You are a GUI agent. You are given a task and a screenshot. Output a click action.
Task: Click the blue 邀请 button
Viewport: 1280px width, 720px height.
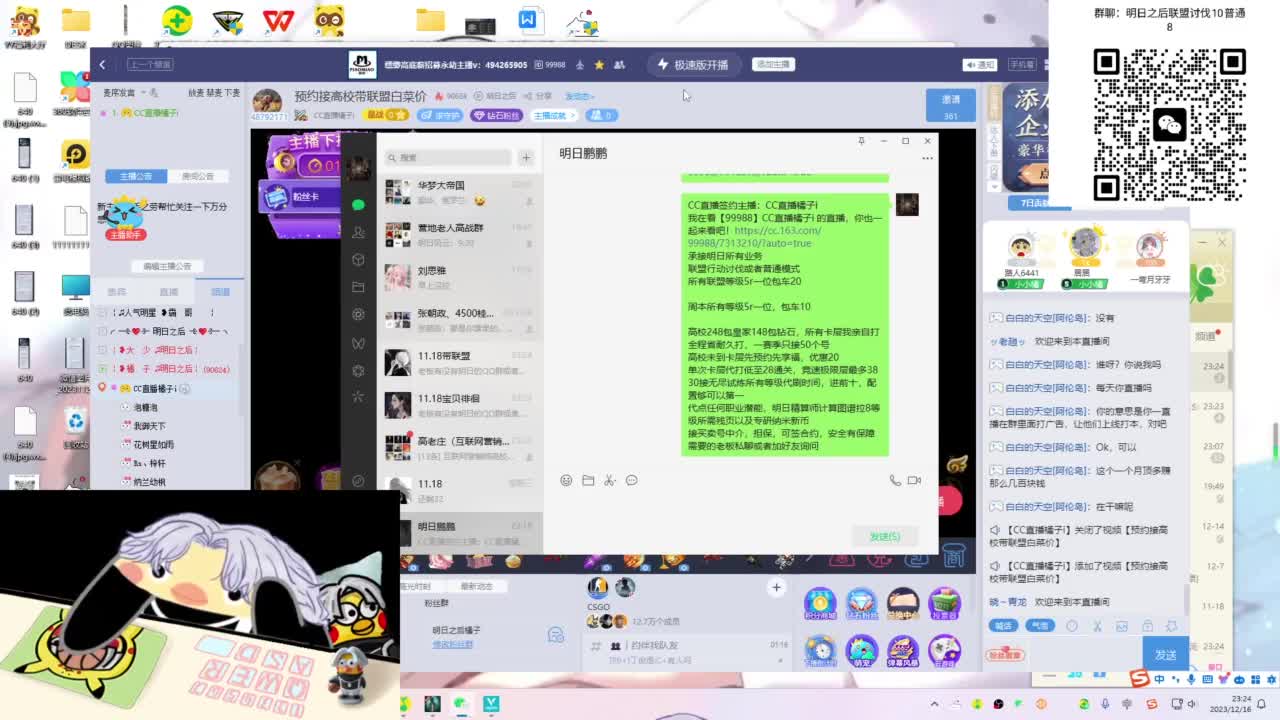pos(951,104)
